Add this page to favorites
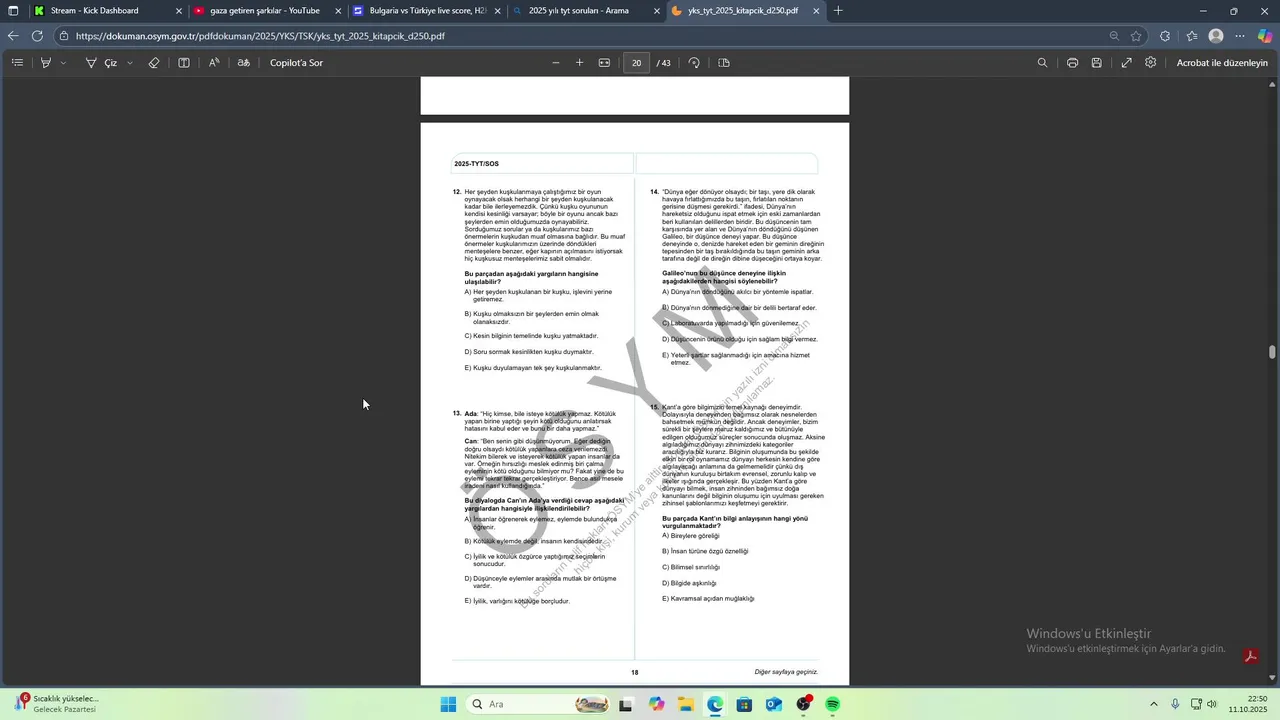The height and width of the screenshot is (720, 1280). point(1136,36)
